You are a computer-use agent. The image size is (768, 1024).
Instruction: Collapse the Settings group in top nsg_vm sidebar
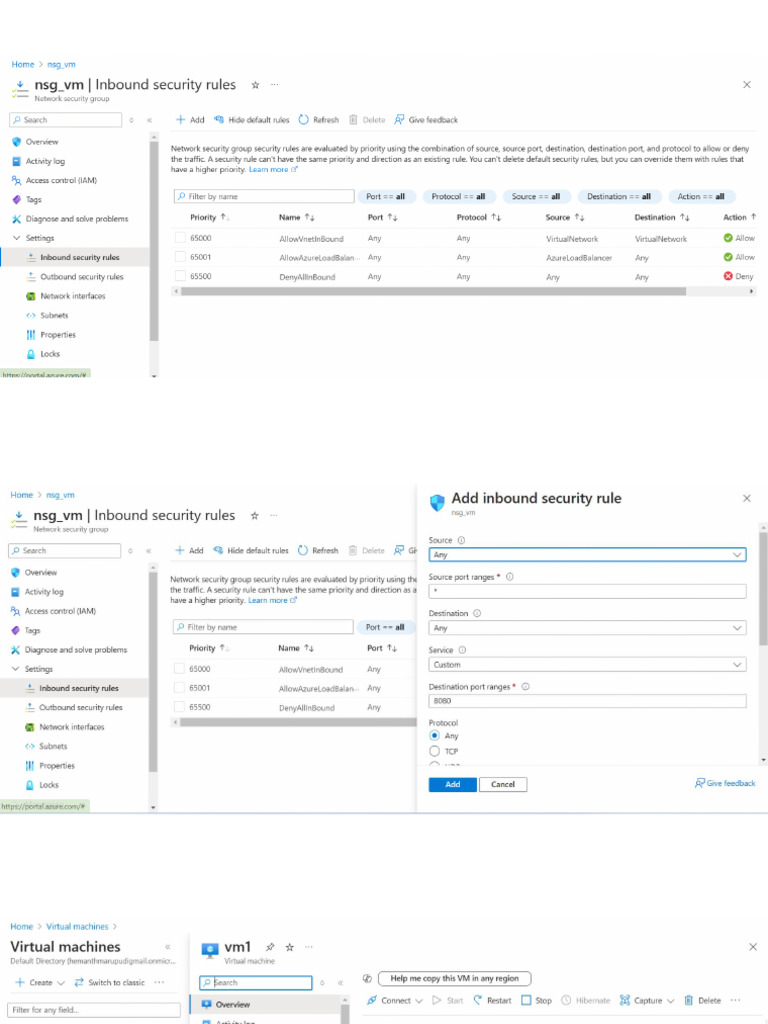click(x=17, y=238)
